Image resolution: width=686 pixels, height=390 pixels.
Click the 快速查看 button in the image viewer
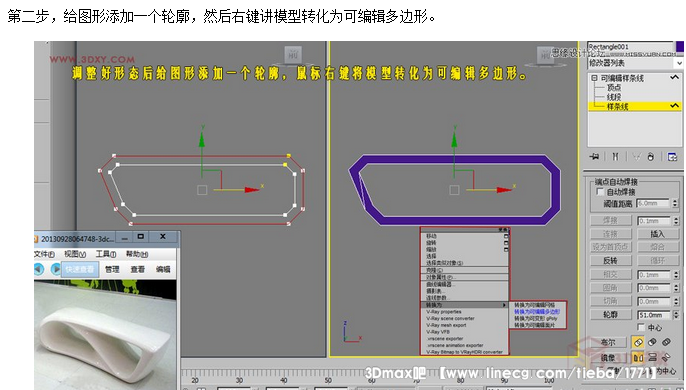(x=80, y=269)
